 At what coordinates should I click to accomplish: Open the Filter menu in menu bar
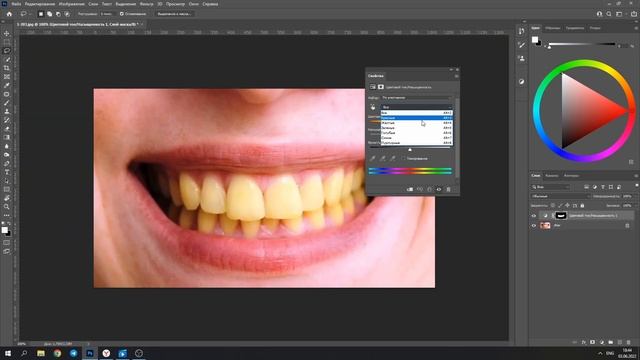147,4
